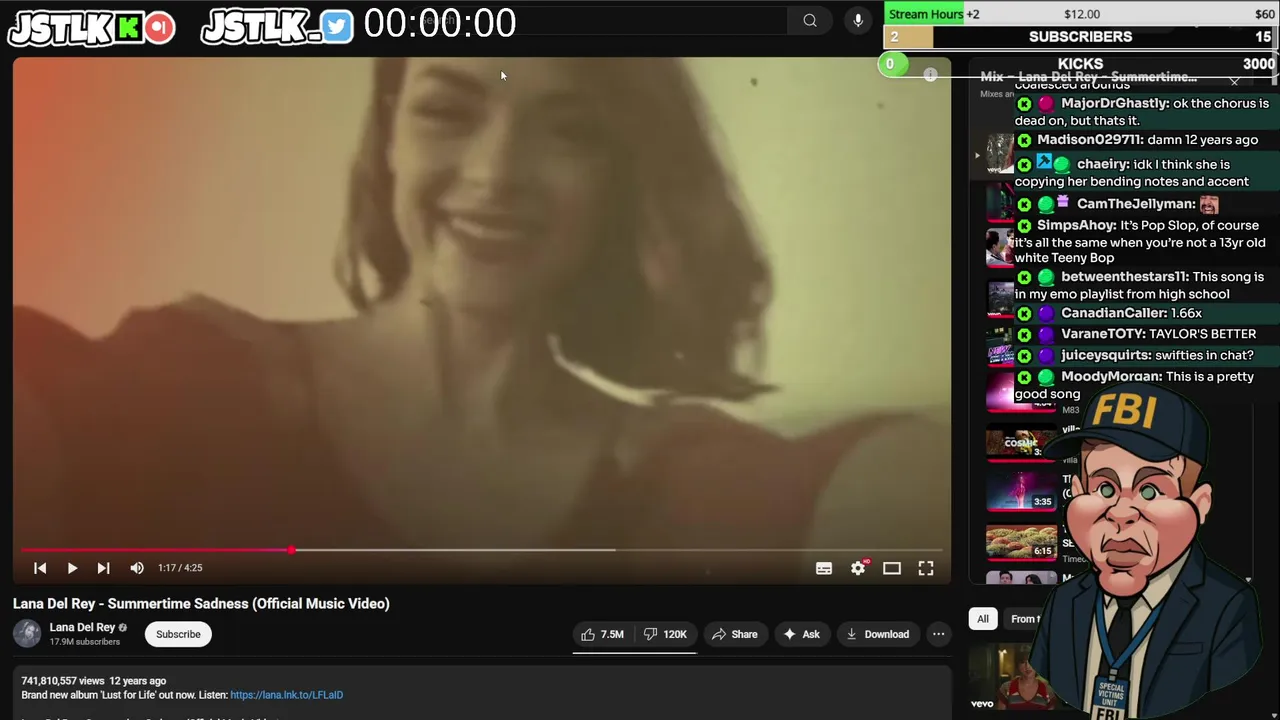This screenshot has width=1280, height=720.
Task: Click VaraneTOTY's TAYLOR'S BETTER message
Action: coord(1135,334)
